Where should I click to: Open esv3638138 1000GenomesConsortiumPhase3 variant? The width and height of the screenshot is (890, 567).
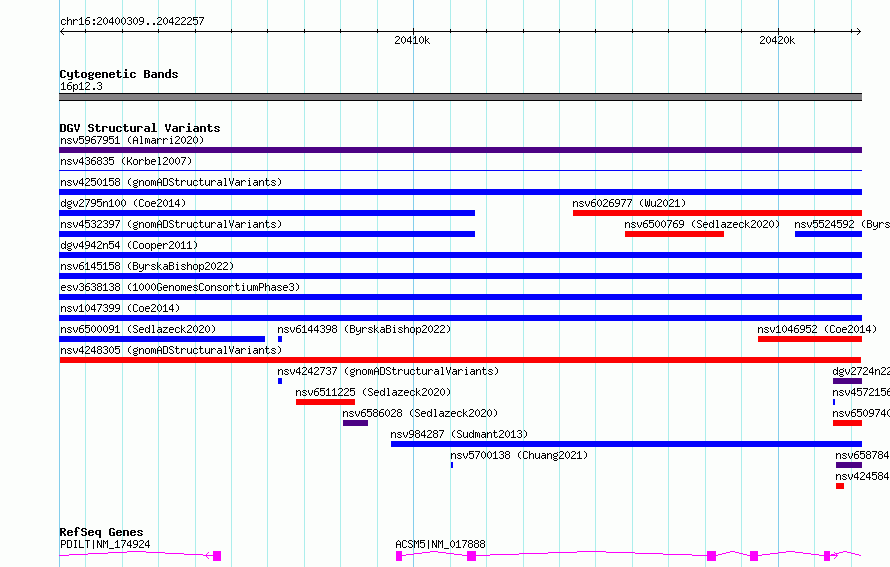point(460,297)
